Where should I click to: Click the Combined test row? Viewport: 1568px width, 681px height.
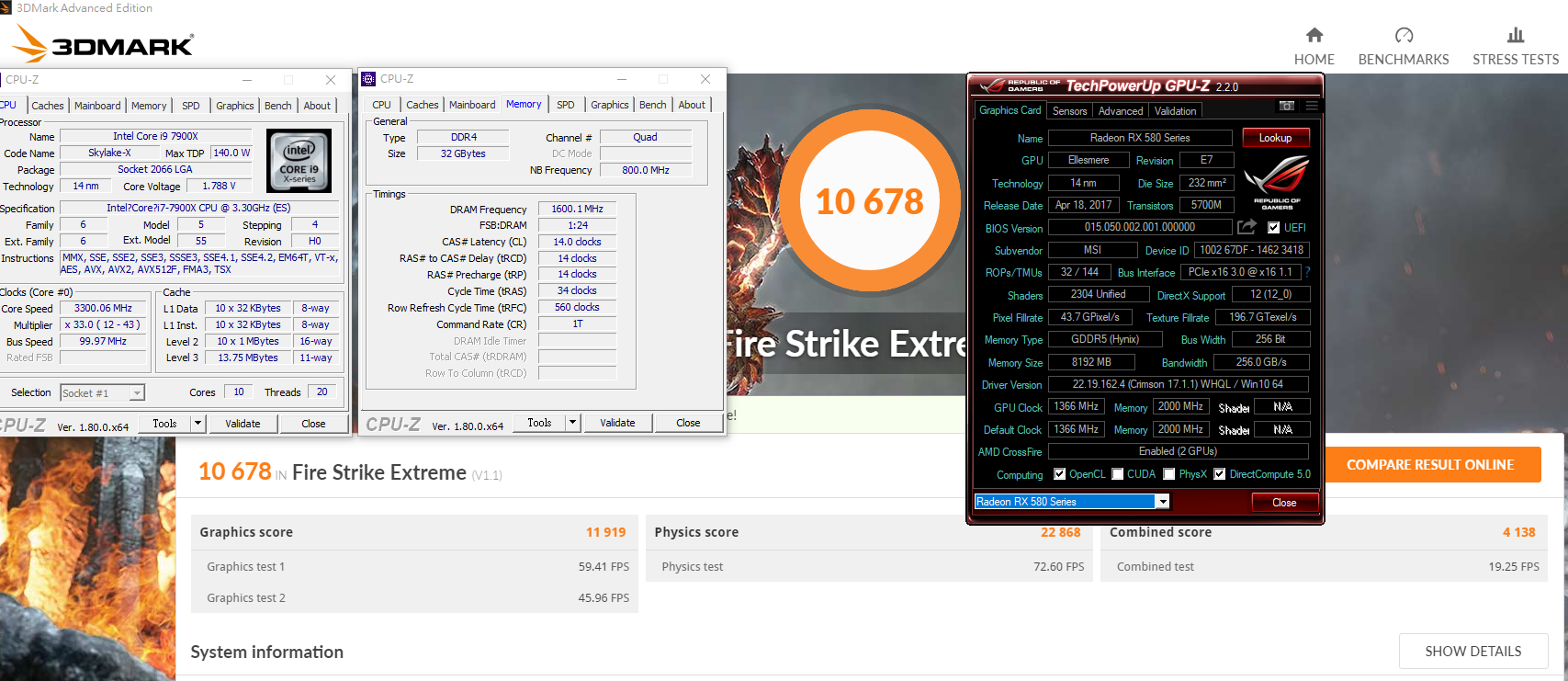click(x=1325, y=566)
